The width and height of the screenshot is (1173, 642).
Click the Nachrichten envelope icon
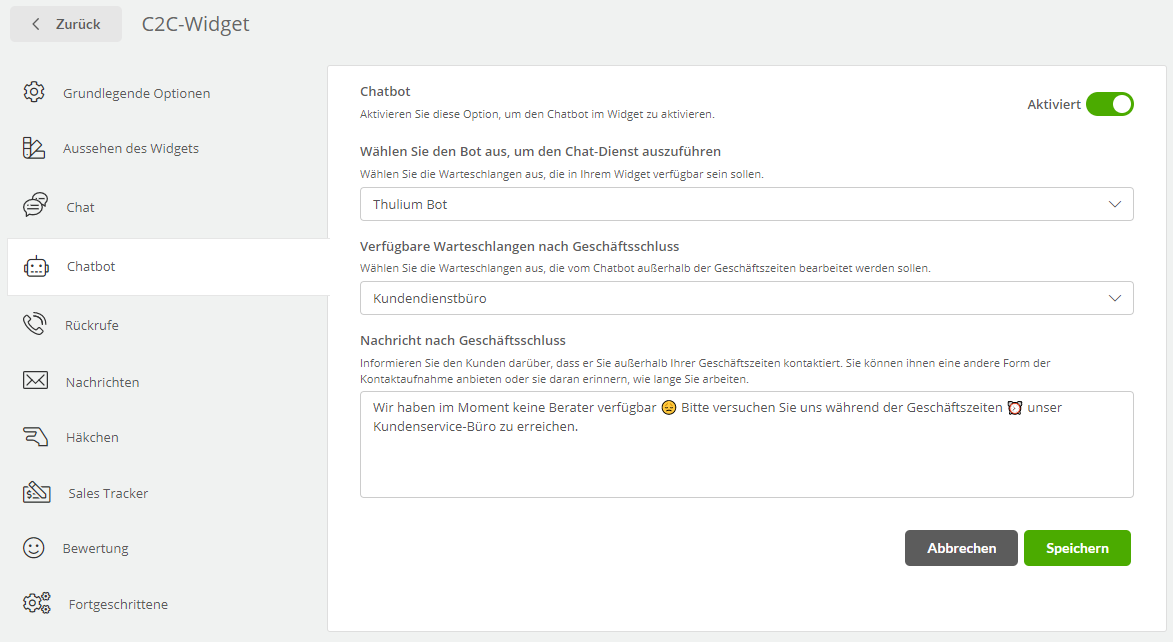click(35, 381)
